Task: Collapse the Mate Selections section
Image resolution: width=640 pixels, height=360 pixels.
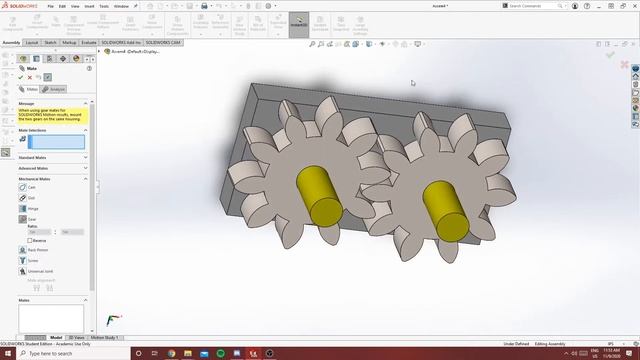Action: (86, 130)
